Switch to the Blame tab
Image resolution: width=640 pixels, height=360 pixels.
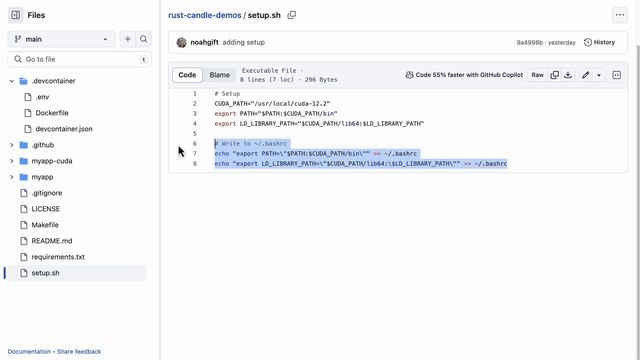[x=220, y=75]
